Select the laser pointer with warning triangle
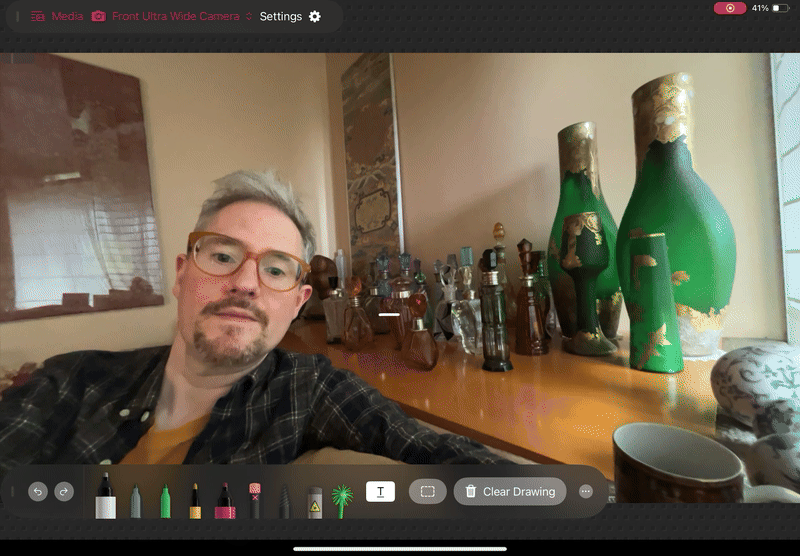Image resolution: width=800 pixels, height=556 pixels. [x=315, y=502]
